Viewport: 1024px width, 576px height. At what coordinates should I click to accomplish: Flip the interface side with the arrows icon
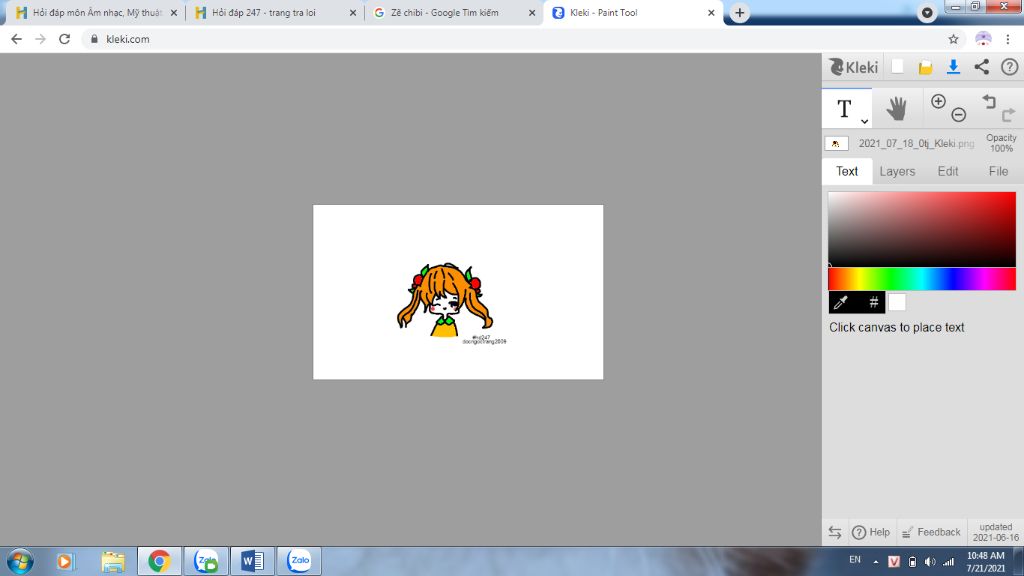pos(835,532)
